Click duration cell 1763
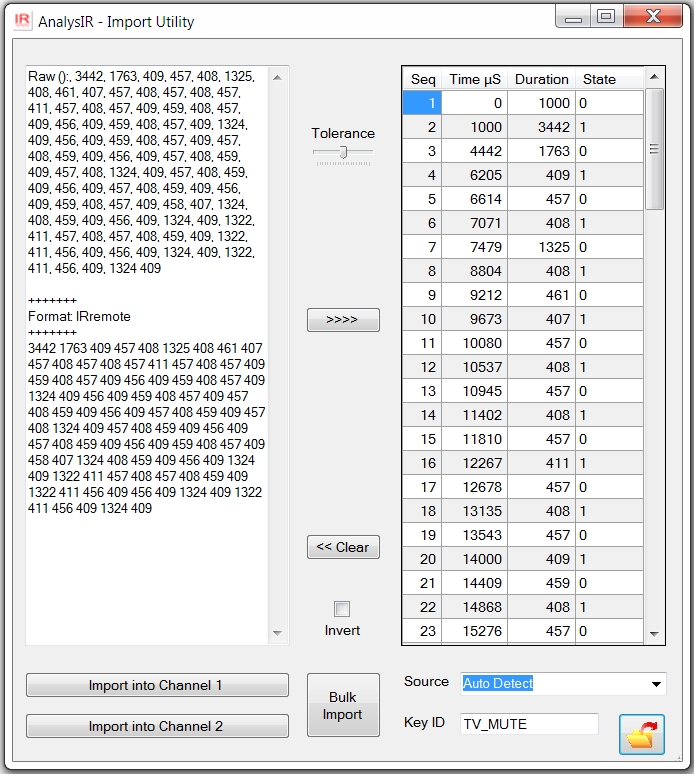The image size is (694, 774). (x=541, y=151)
